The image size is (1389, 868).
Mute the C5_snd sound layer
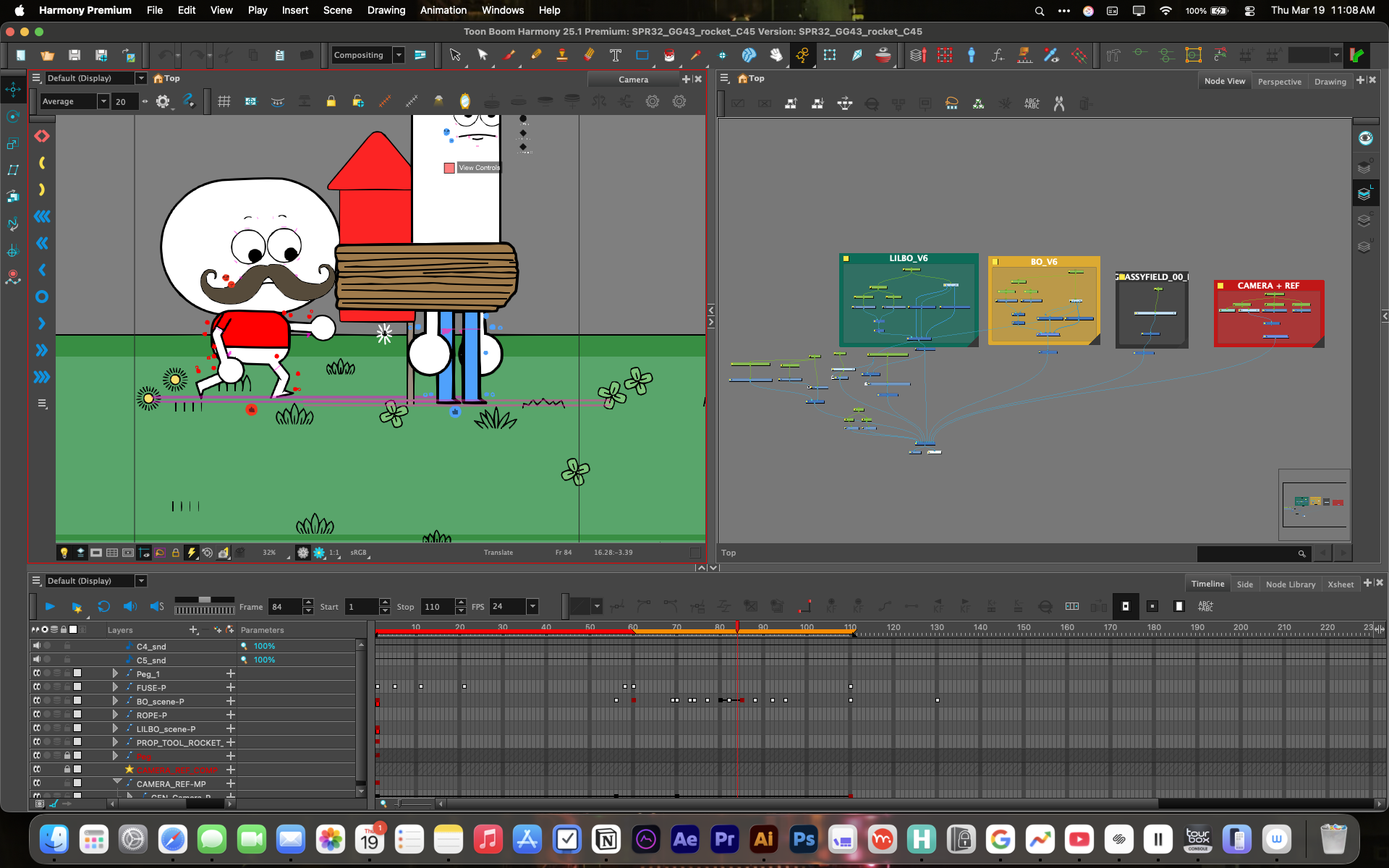coord(37,660)
